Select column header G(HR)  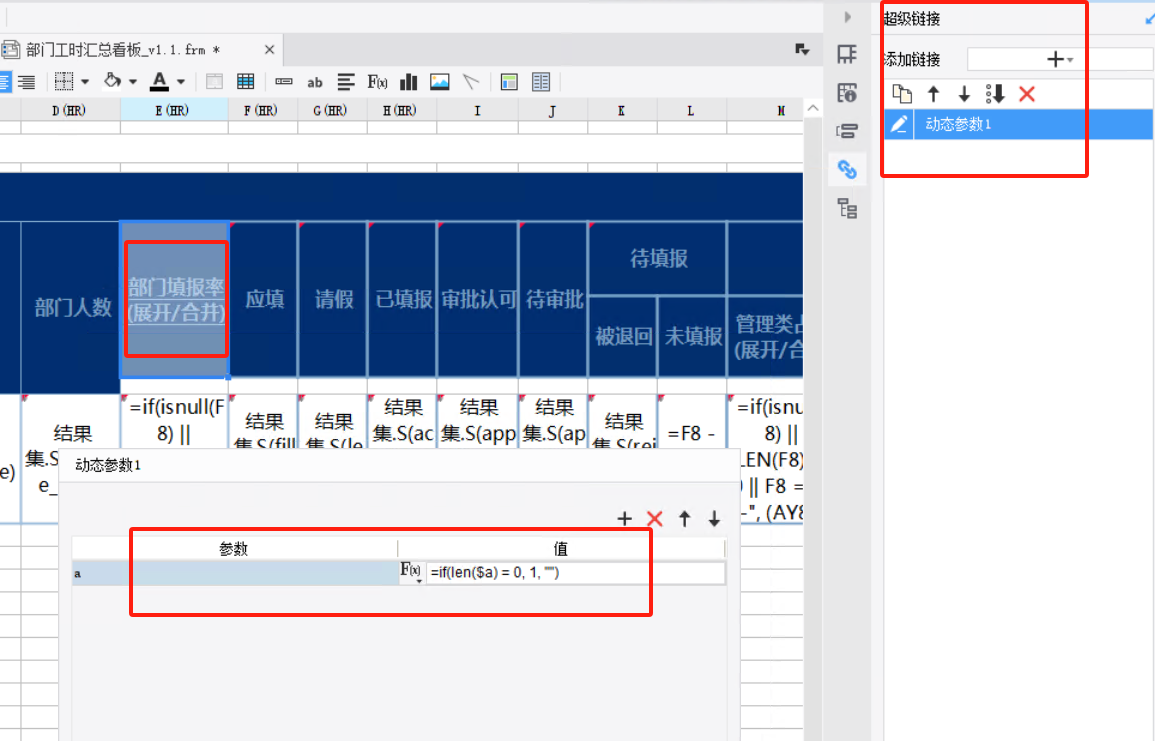click(x=331, y=110)
